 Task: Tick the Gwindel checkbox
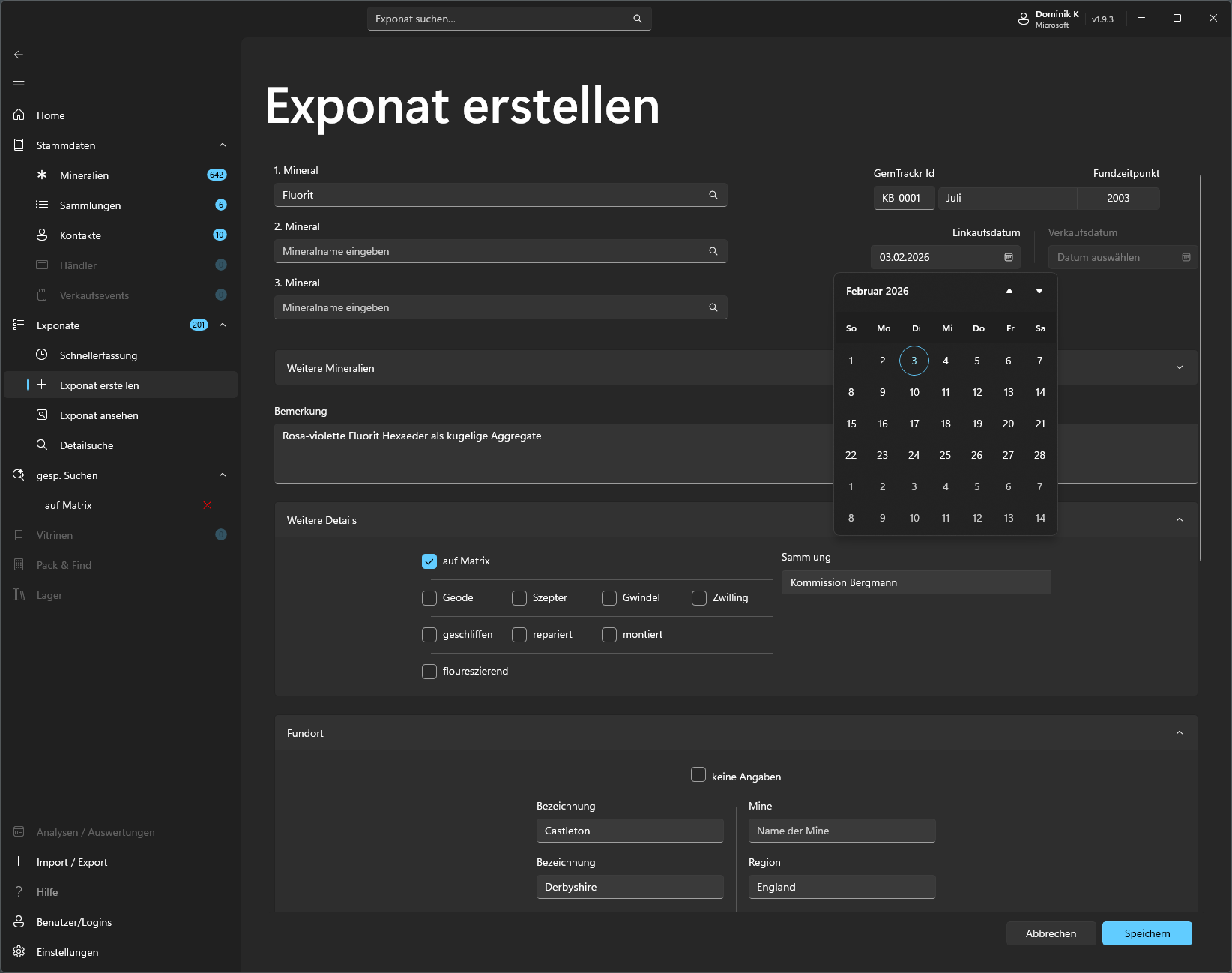pyautogui.click(x=609, y=598)
